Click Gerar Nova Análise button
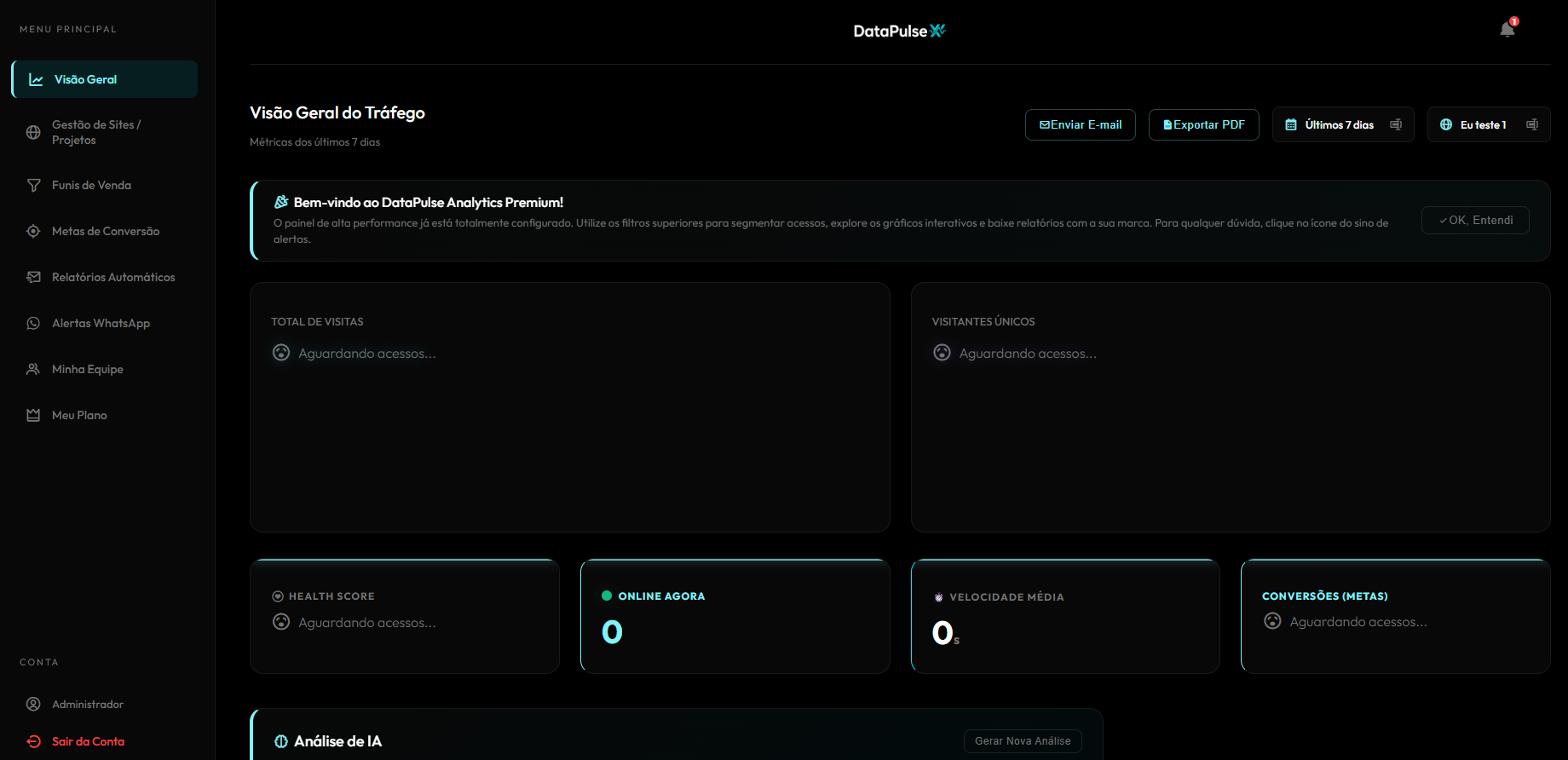Image resolution: width=1568 pixels, height=760 pixels. (1023, 741)
